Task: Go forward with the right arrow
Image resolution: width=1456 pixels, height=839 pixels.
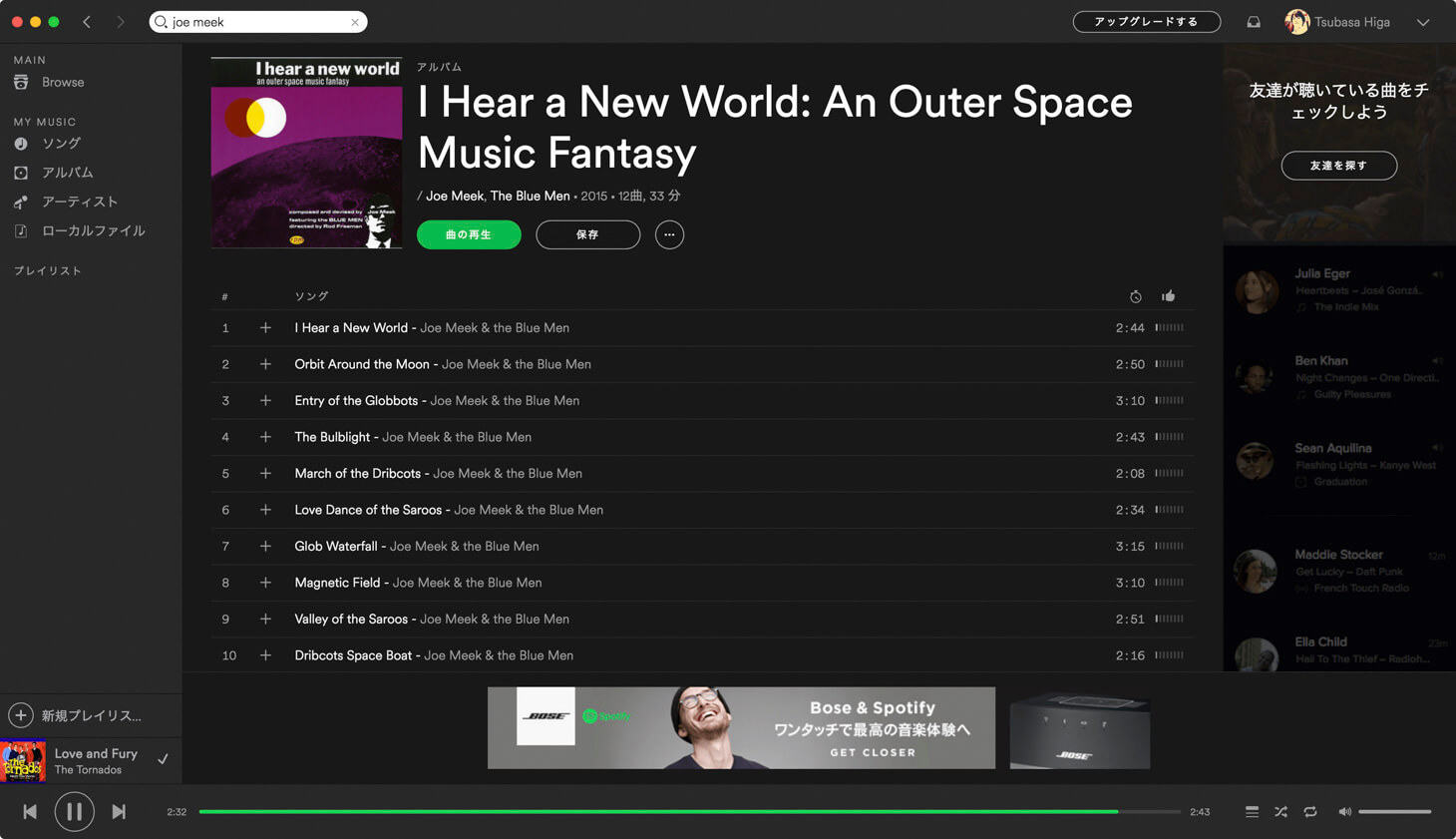Action: tap(120, 22)
